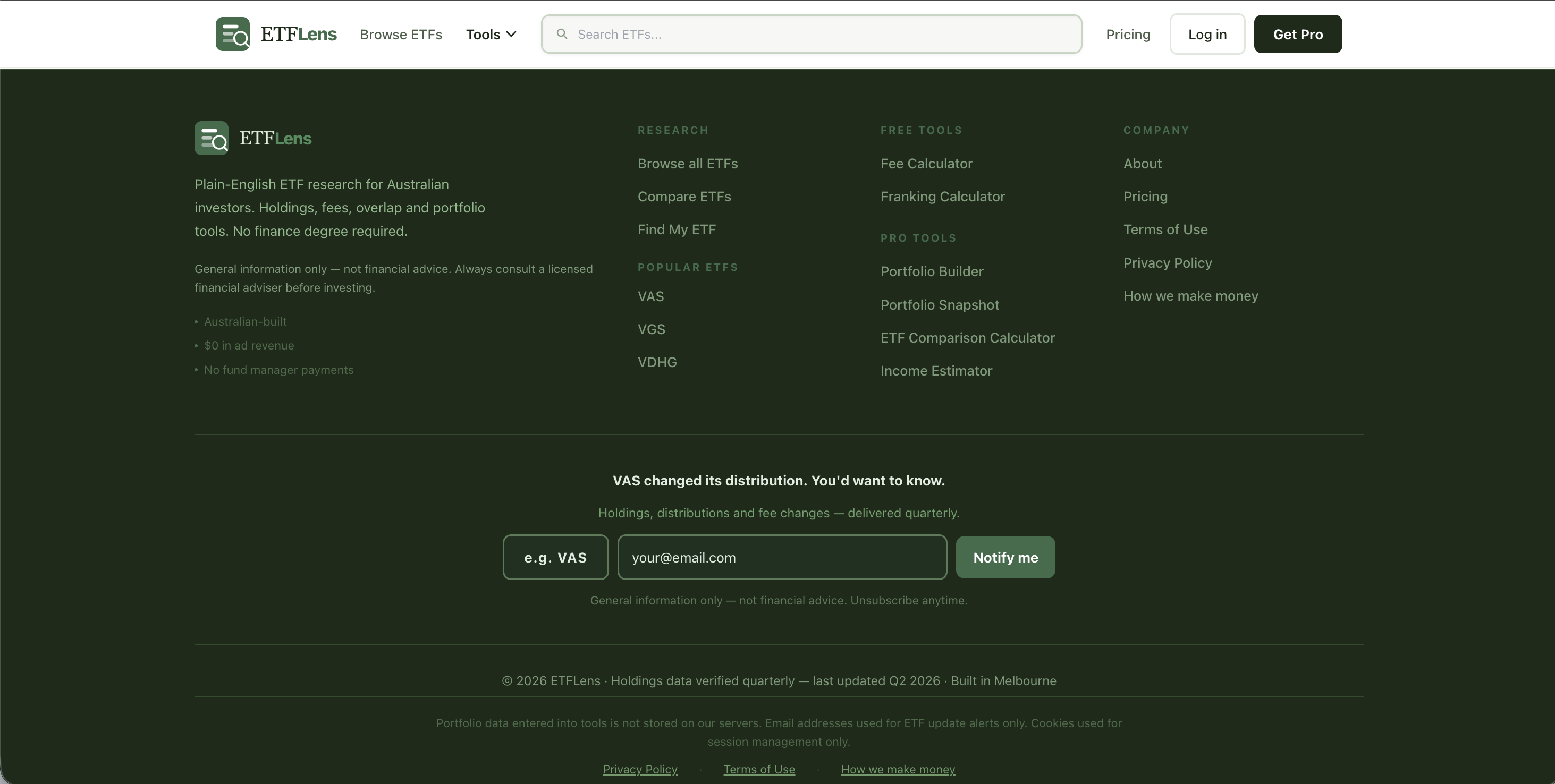The width and height of the screenshot is (1555, 784).
Task: Click the ETFLens wordmark in the header
Action: tap(299, 35)
